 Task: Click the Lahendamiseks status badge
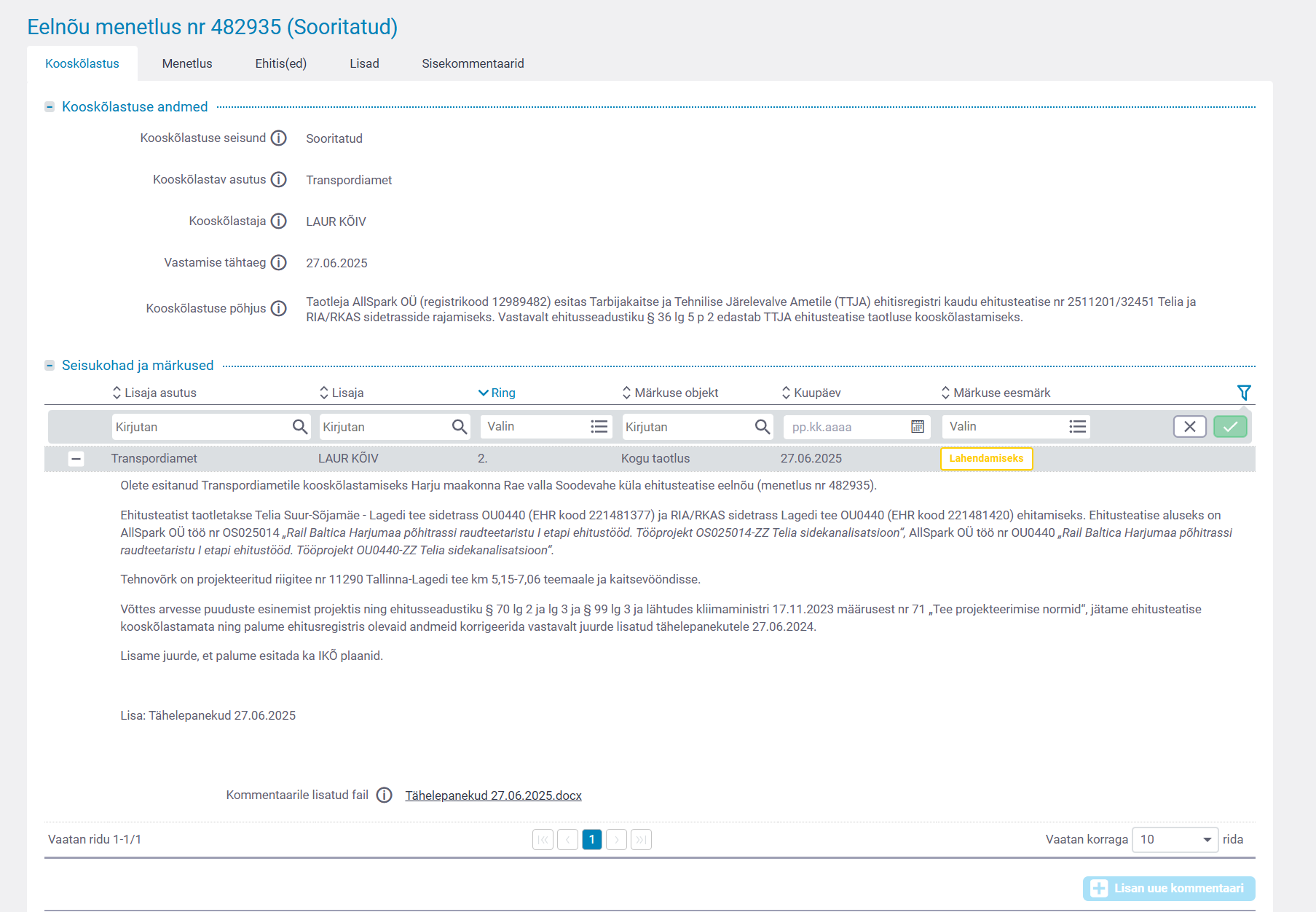pyautogui.click(x=987, y=459)
